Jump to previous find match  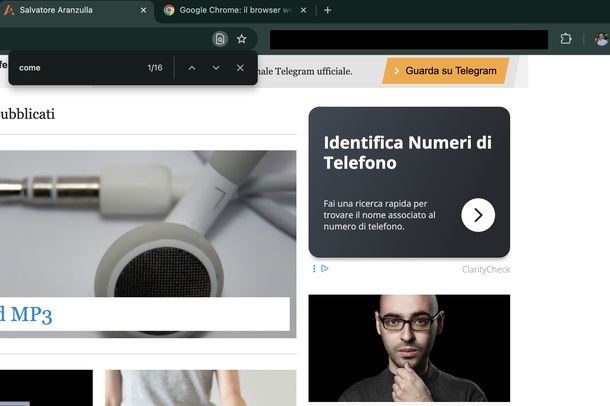point(192,68)
